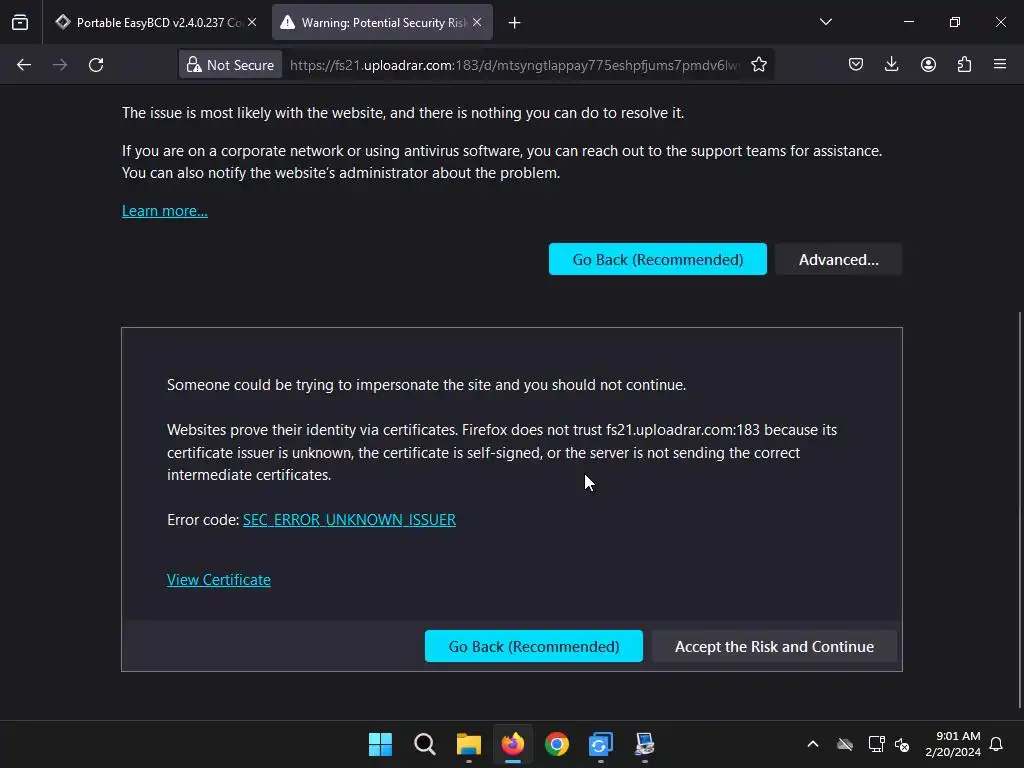Launch Google Chrome from taskbar
Image resolution: width=1024 pixels, height=768 pixels.
coord(556,744)
